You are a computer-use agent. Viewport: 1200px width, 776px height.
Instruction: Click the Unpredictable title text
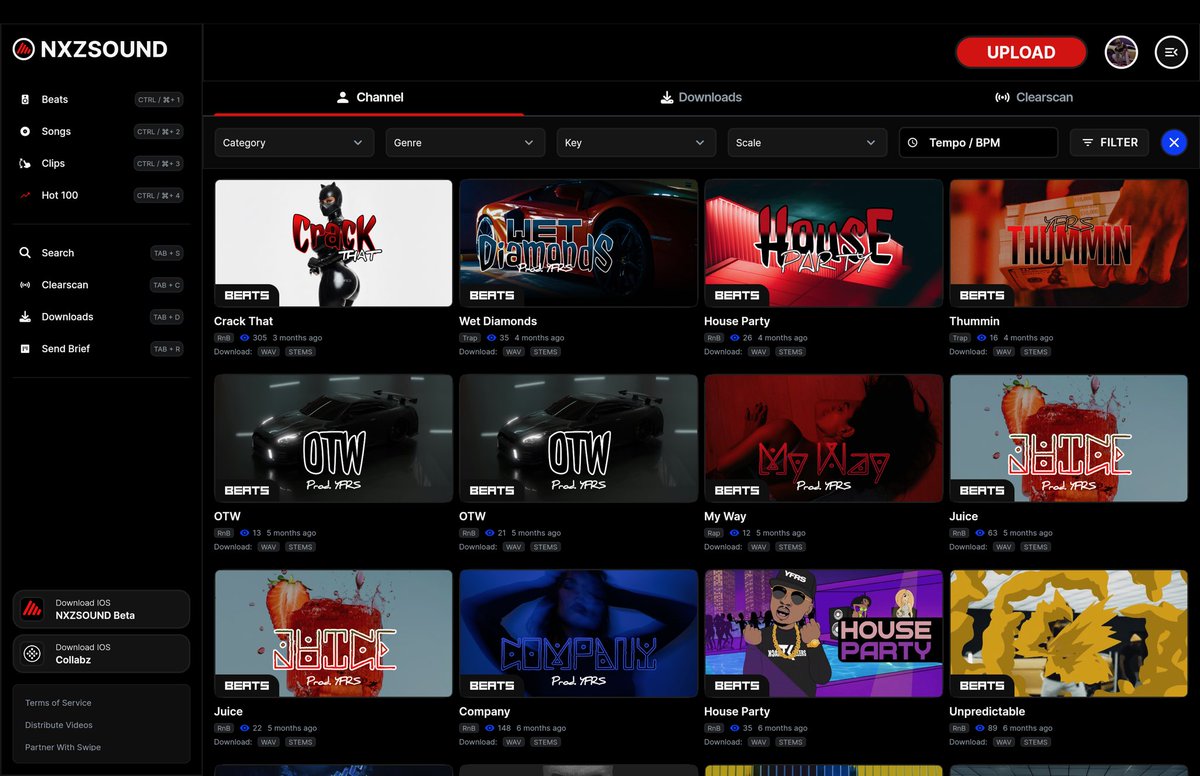coord(987,711)
